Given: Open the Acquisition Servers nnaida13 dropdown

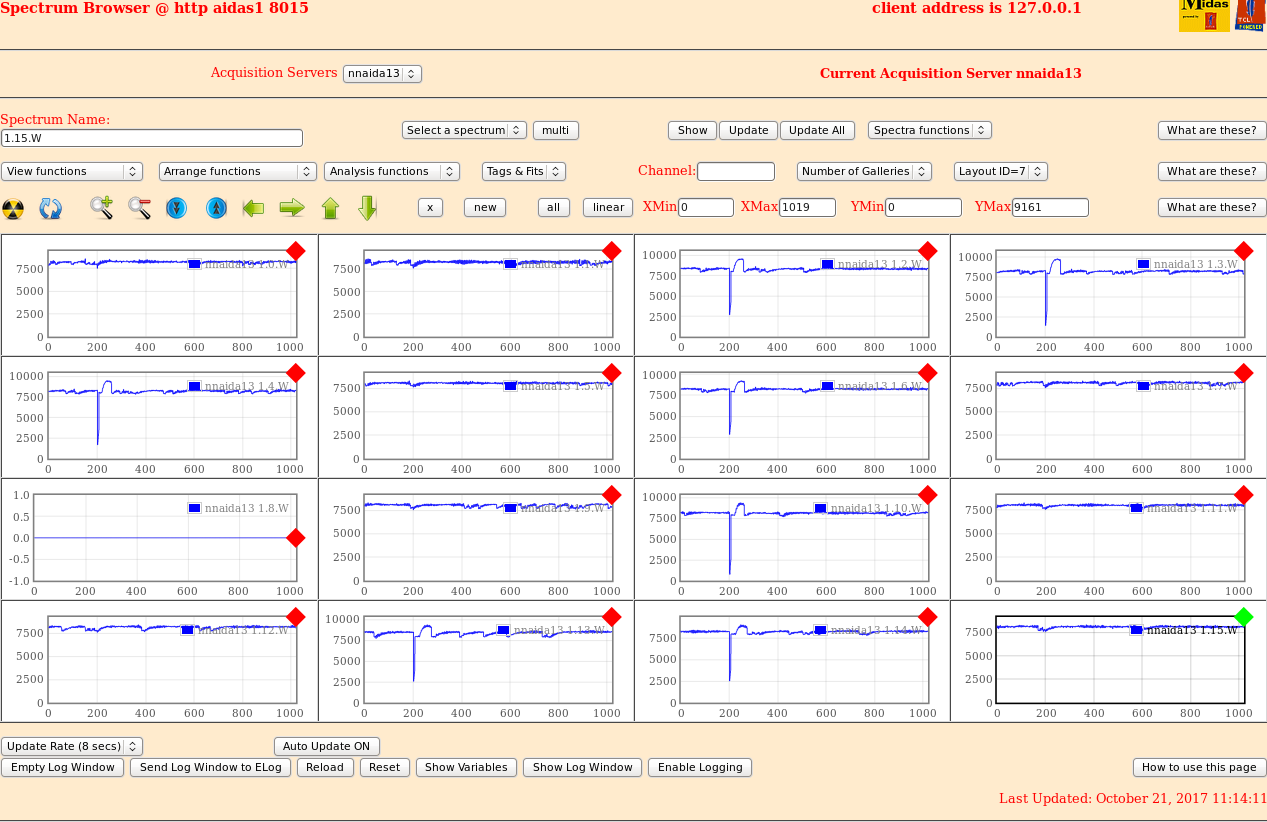Looking at the screenshot, I should (x=382, y=74).
